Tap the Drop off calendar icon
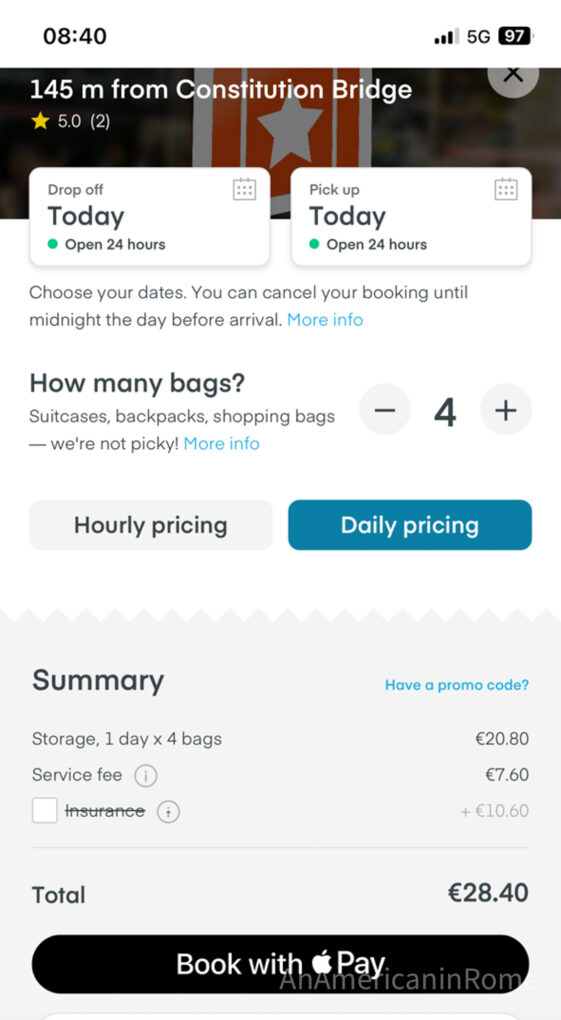This screenshot has width=561, height=1020. pyautogui.click(x=244, y=189)
